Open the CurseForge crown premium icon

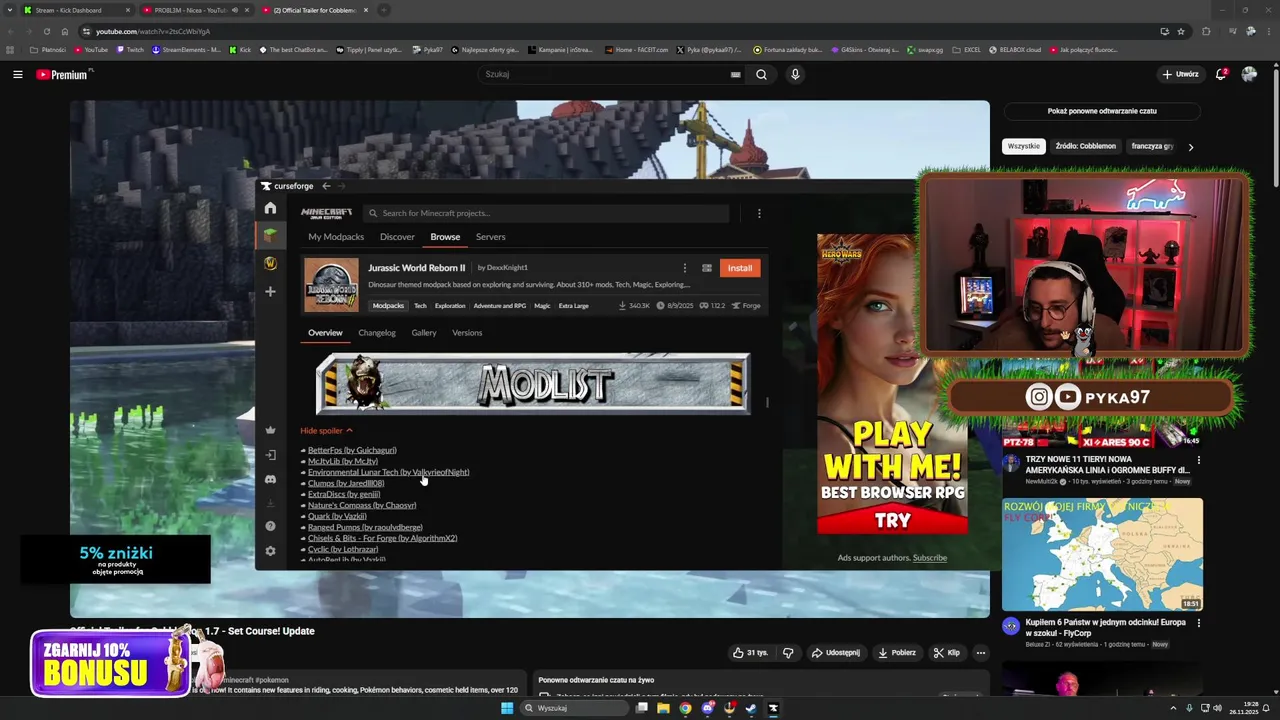270,430
